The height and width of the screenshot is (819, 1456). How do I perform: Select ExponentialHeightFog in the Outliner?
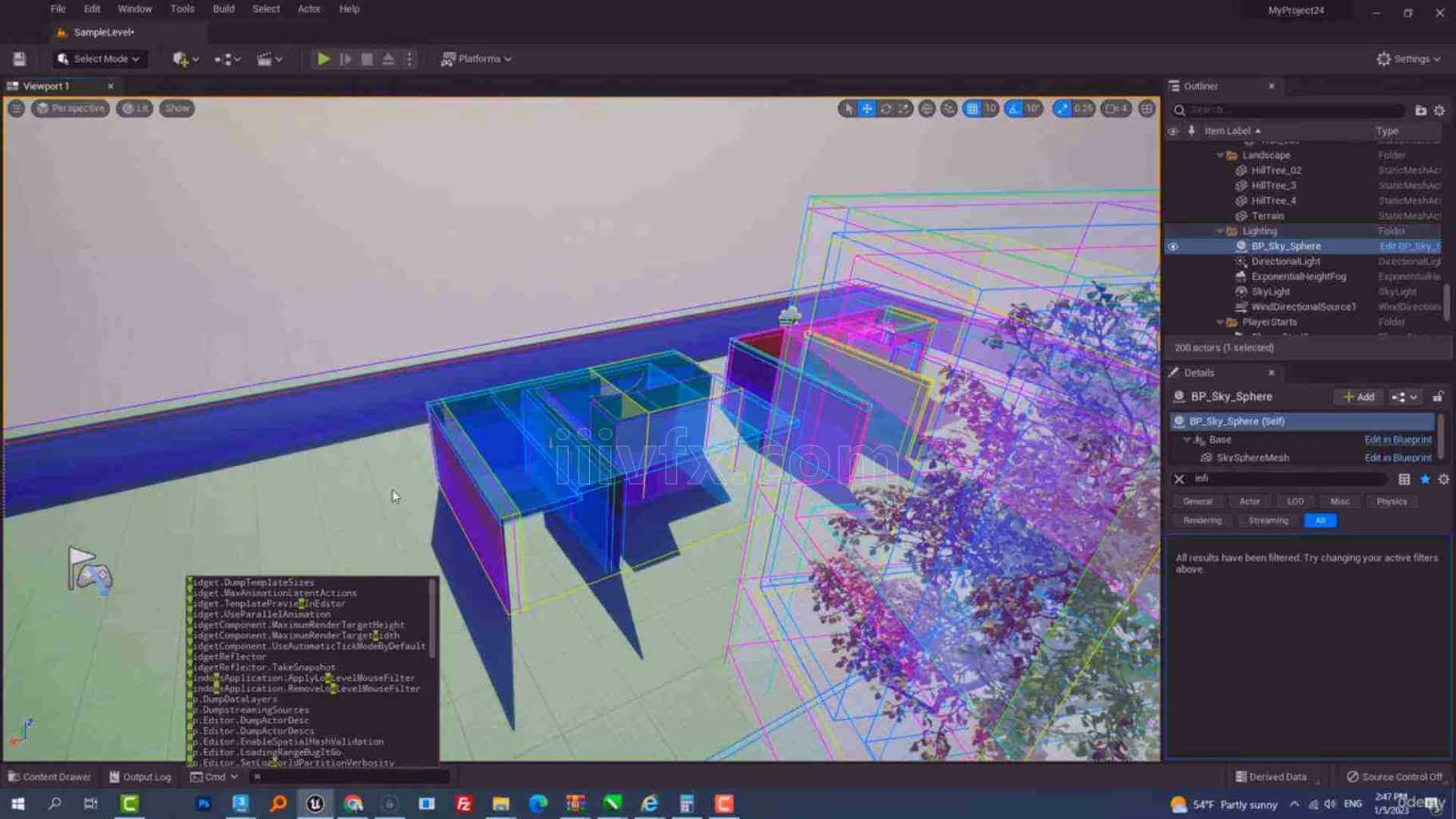[x=1298, y=277]
